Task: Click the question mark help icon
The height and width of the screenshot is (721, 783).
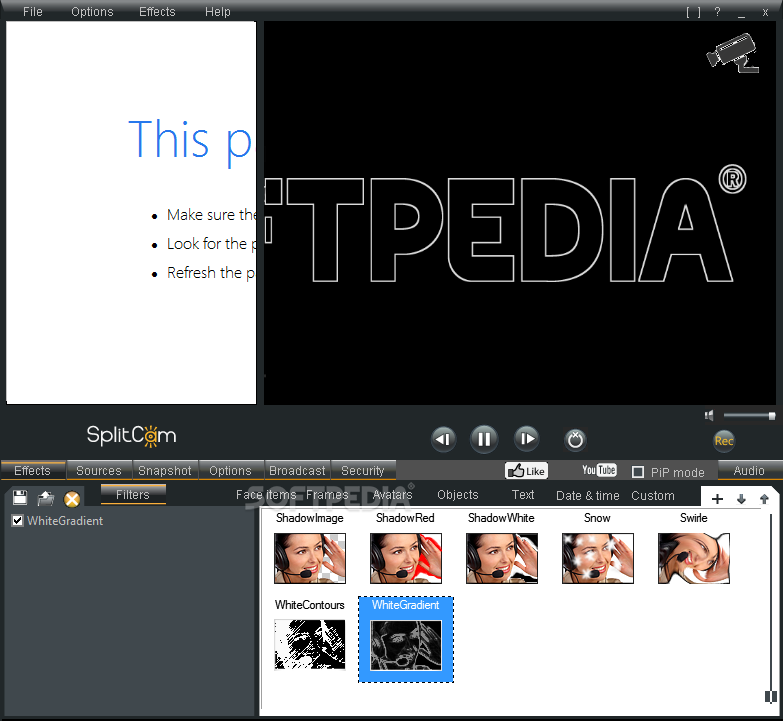Action: click(x=718, y=11)
